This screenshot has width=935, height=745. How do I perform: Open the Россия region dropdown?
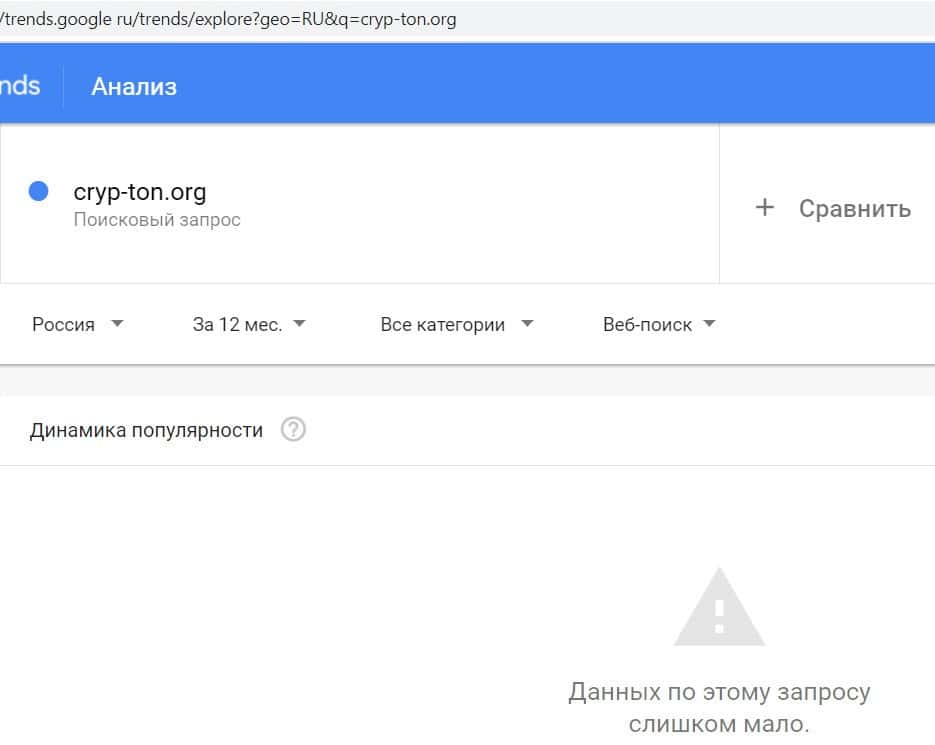64,324
